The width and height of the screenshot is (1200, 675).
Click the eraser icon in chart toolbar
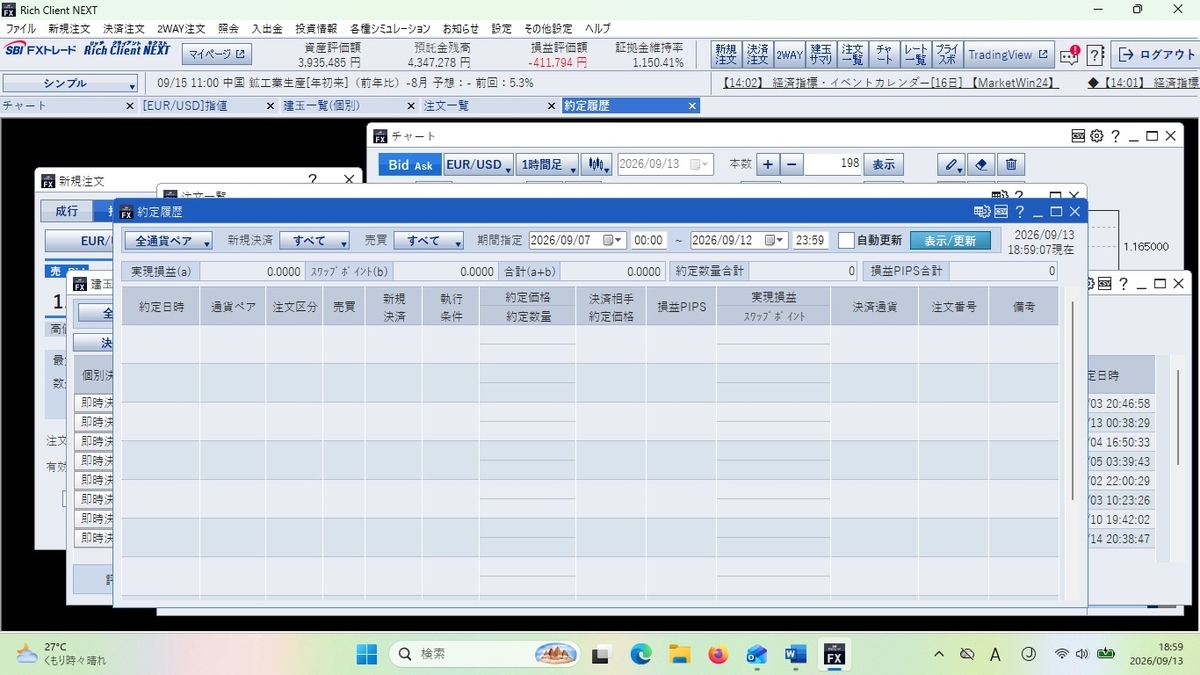pos(981,165)
